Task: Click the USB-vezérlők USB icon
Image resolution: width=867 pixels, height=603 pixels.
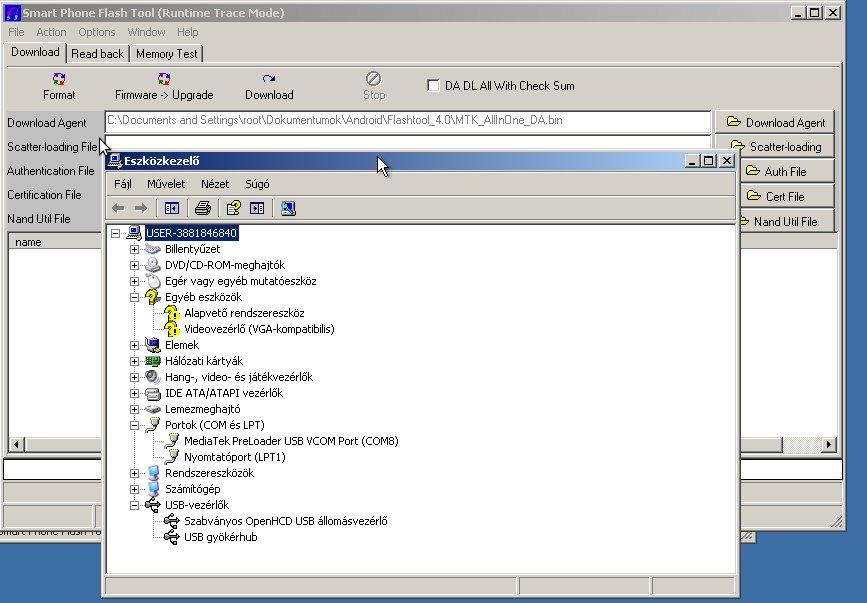Action: tap(153, 505)
